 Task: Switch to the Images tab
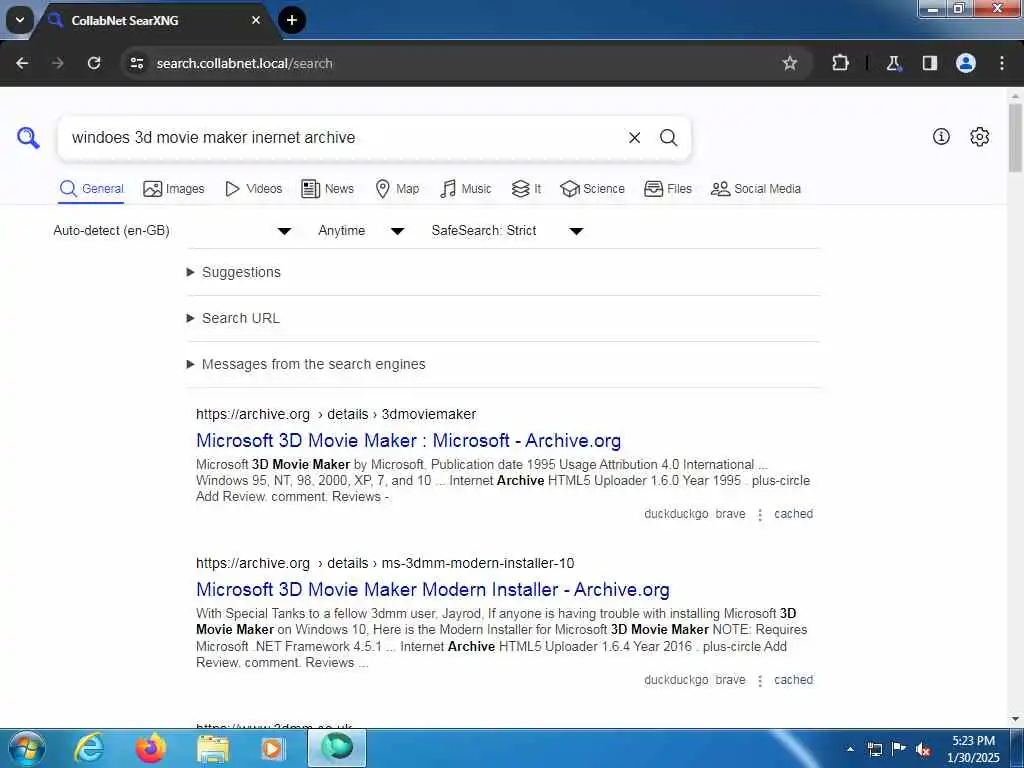pyautogui.click(x=174, y=189)
